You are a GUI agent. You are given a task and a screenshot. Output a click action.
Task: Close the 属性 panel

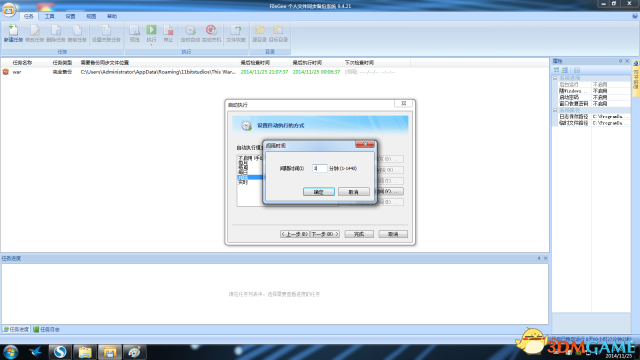coord(627,61)
